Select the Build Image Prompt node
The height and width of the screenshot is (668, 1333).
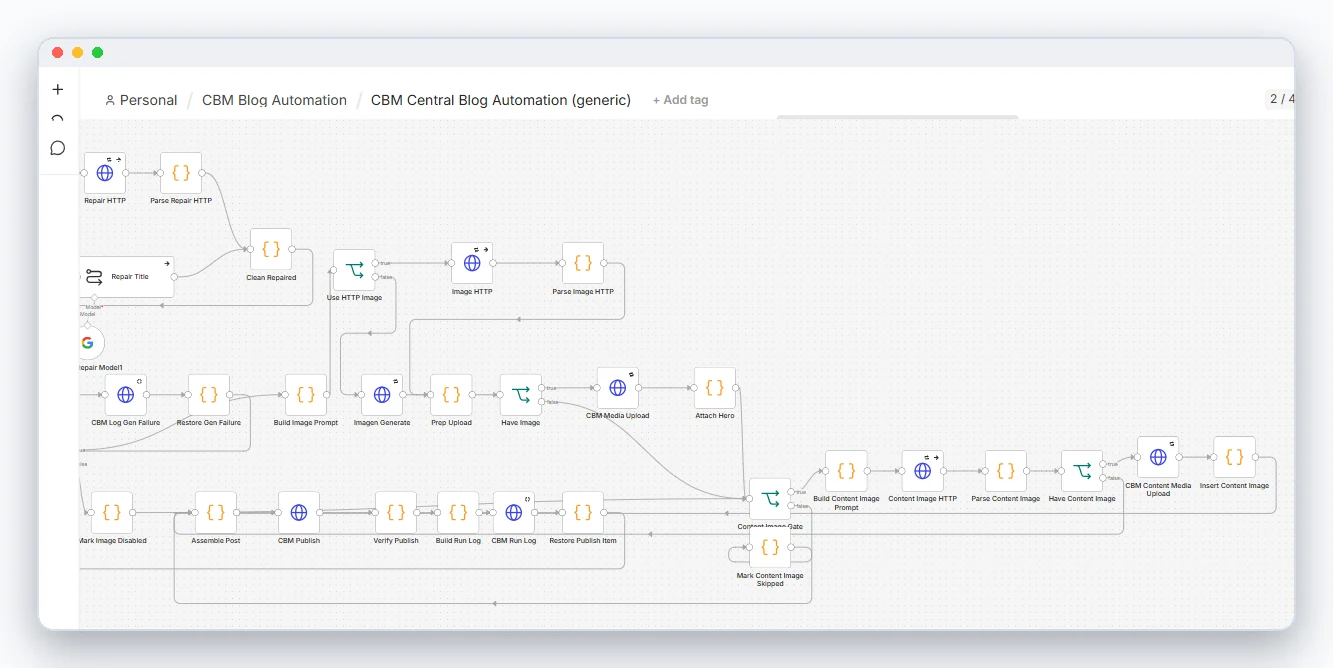(x=306, y=395)
